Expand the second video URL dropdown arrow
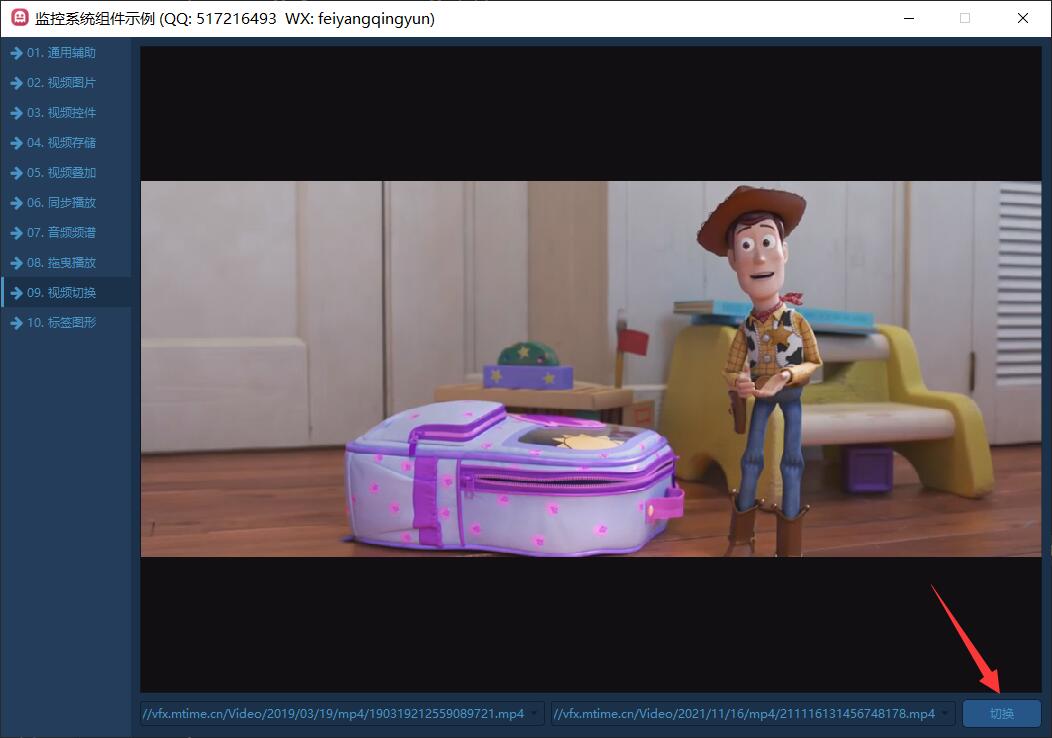1052x738 pixels. pyautogui.click(x=946, y=713)
